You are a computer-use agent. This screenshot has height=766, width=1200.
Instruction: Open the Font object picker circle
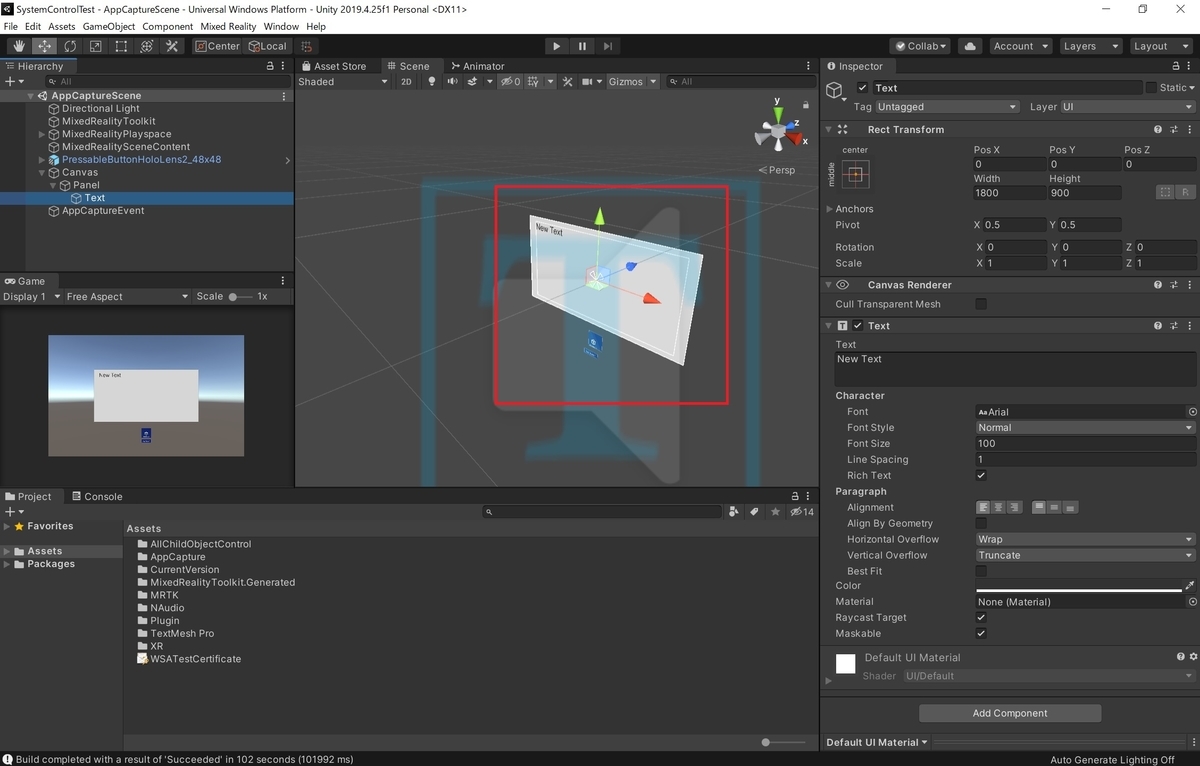(1192, 412)
